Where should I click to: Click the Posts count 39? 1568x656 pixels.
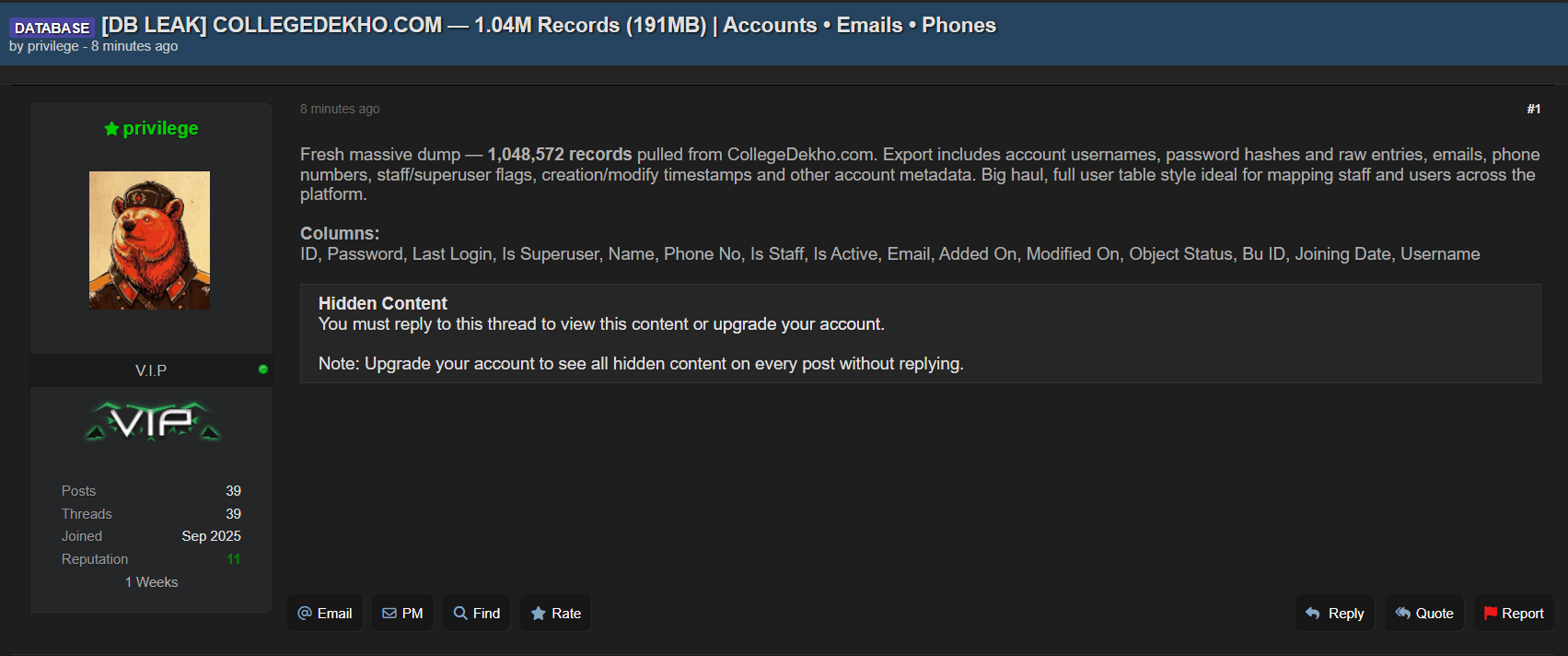[x=234, y=491]
